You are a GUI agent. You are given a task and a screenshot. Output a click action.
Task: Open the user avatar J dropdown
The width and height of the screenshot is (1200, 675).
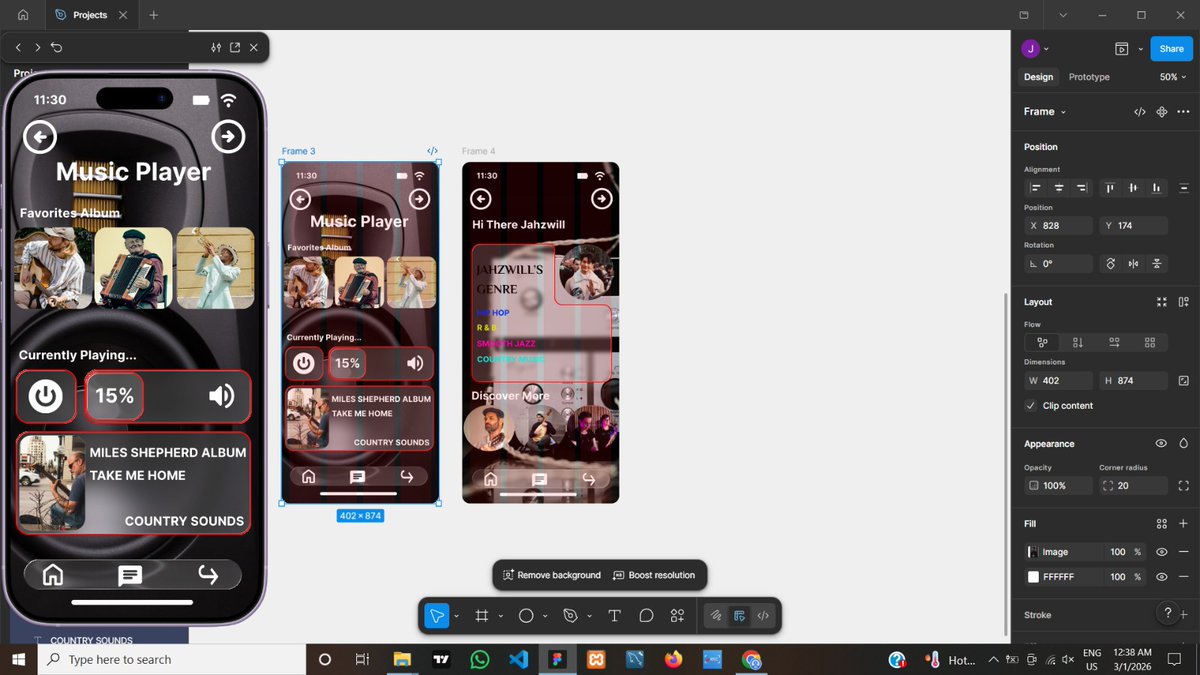[x=1036, y=48]
